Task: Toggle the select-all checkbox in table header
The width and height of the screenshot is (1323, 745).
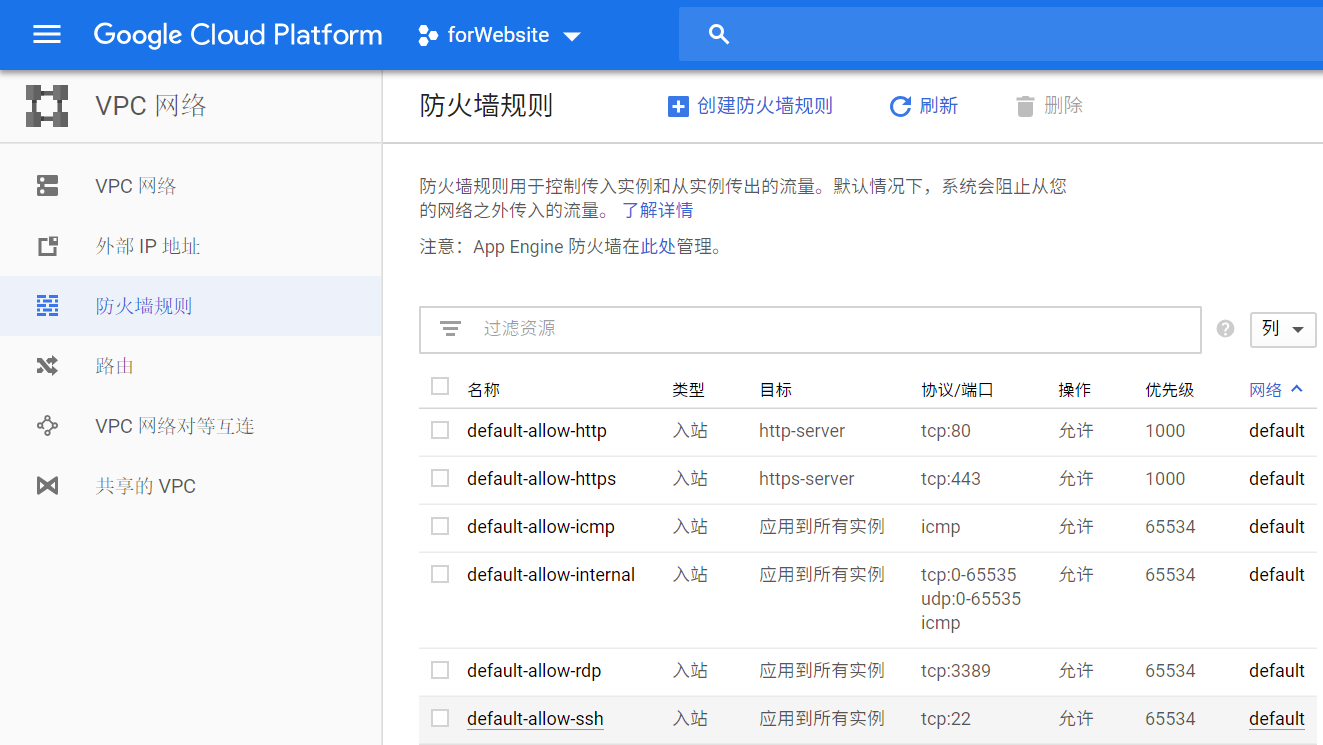Action: pyautogui.click(x=440, y=387)
